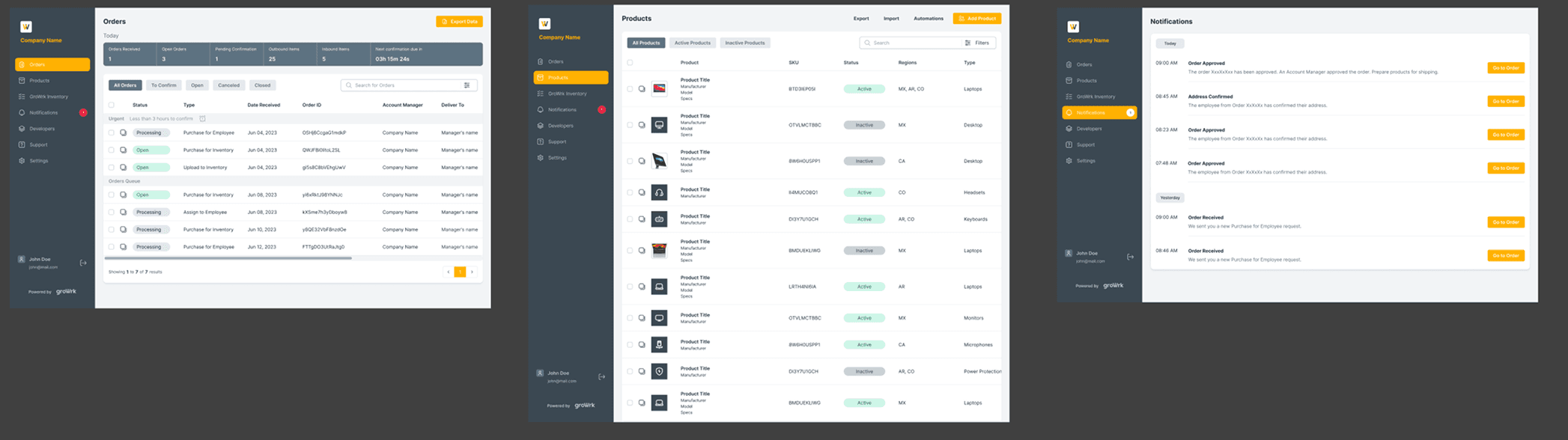This screenshot has width=1568, height=440.
Task: Click the horizontal scrollbar under the Orders table
Action: [x=228, y=258]
